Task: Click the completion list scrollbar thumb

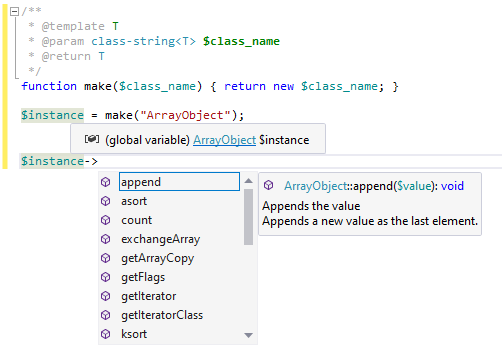Action: (248, 217)
